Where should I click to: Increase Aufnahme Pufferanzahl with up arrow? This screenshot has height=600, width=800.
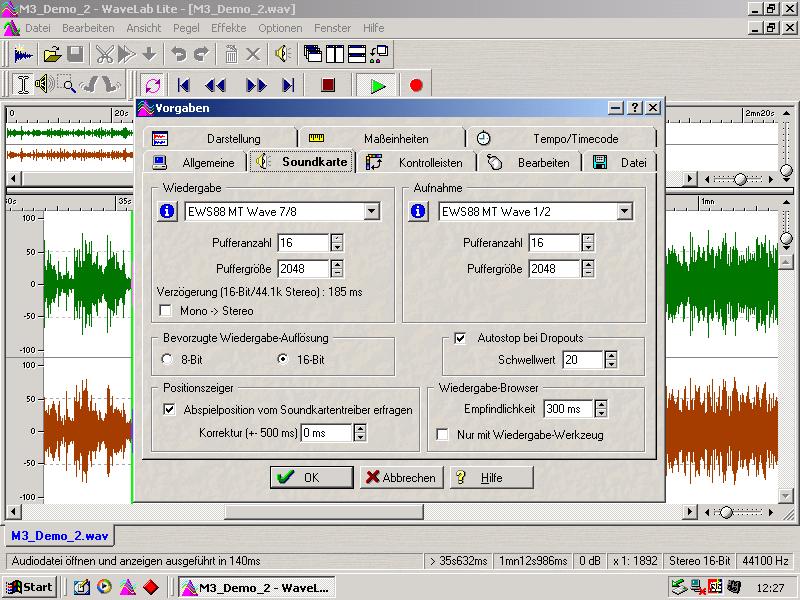click(x=588, y=238)
